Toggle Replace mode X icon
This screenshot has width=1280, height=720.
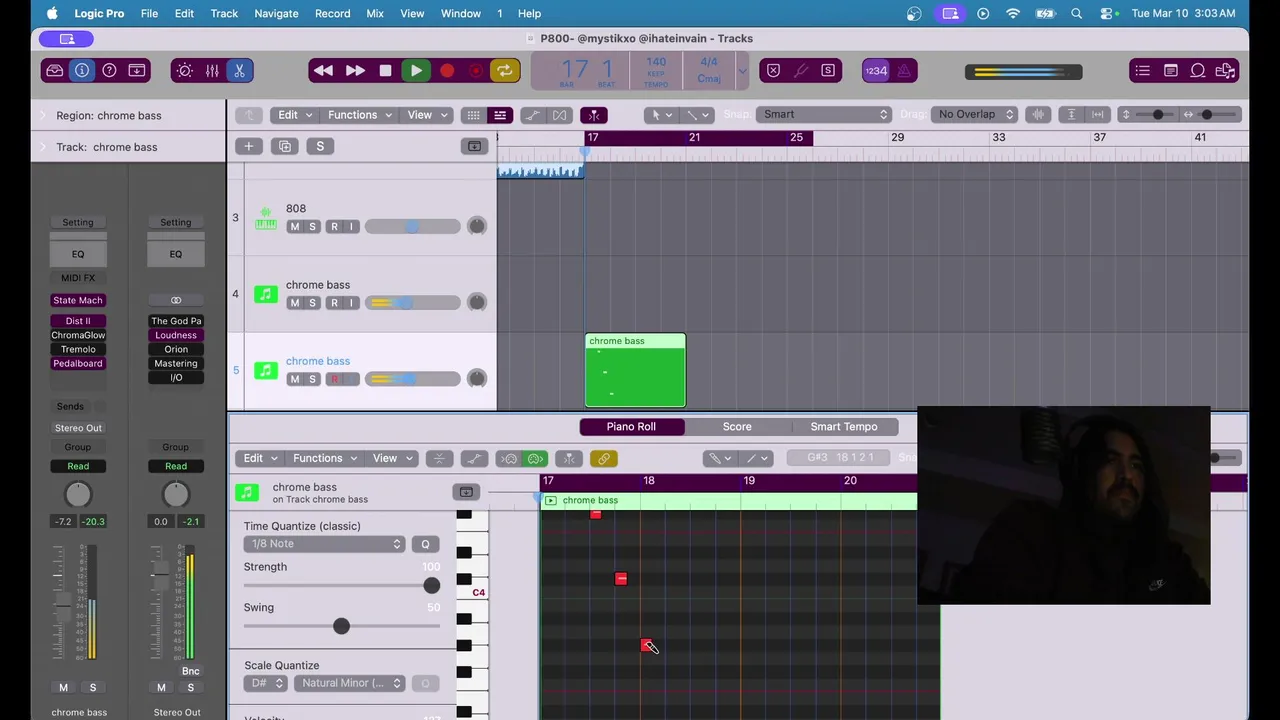pos(773,71)
